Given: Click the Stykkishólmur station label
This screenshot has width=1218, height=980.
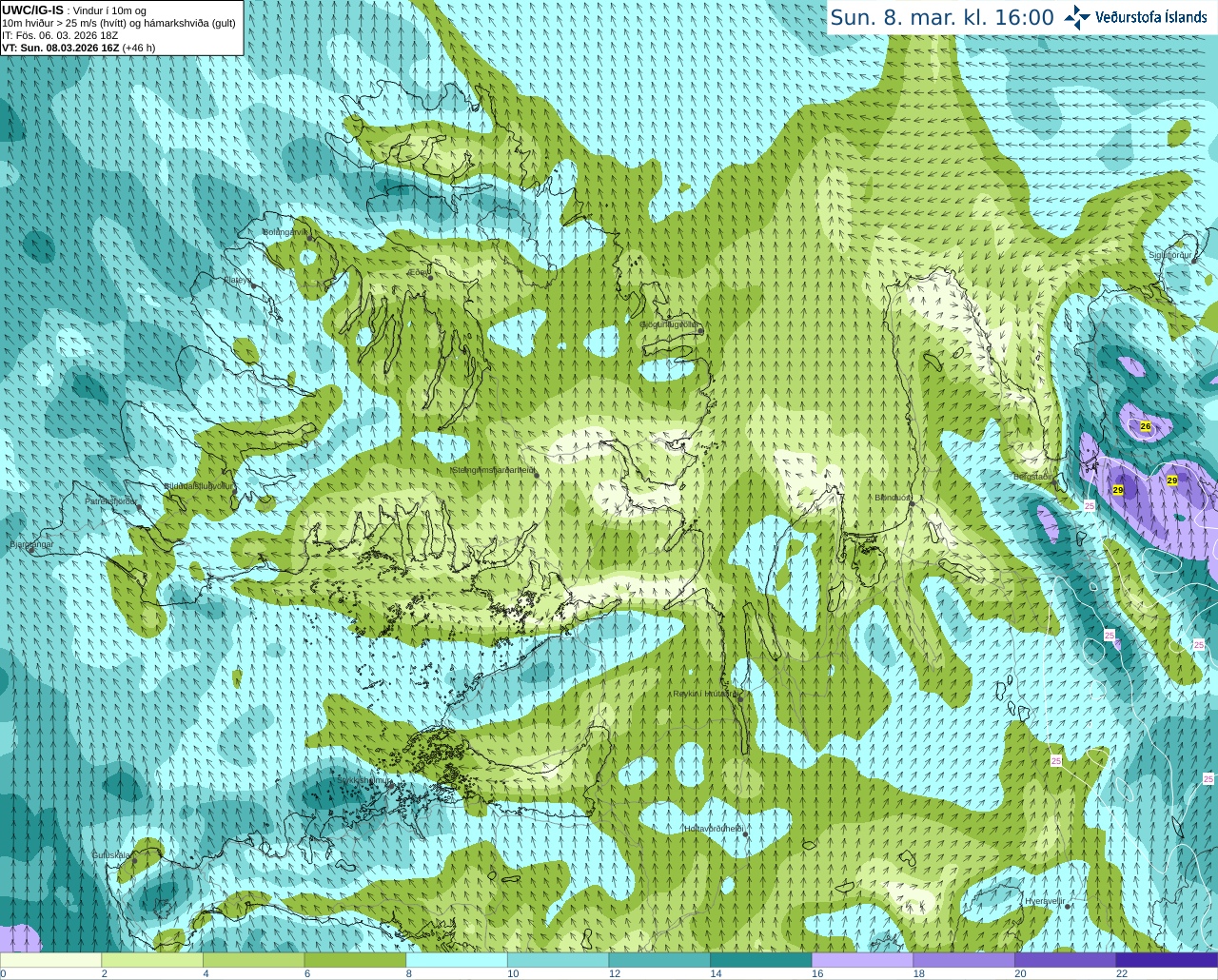Looking at the screenshot, I should (x=363, y=780).
